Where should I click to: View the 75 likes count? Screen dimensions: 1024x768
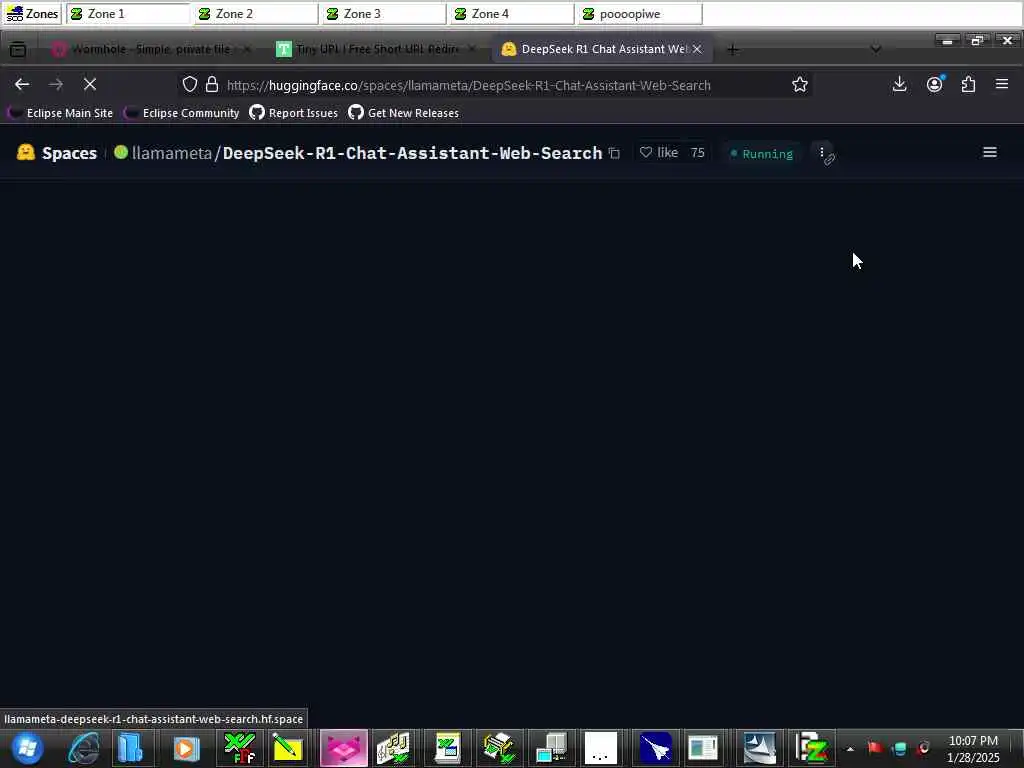tap(697, 153)
